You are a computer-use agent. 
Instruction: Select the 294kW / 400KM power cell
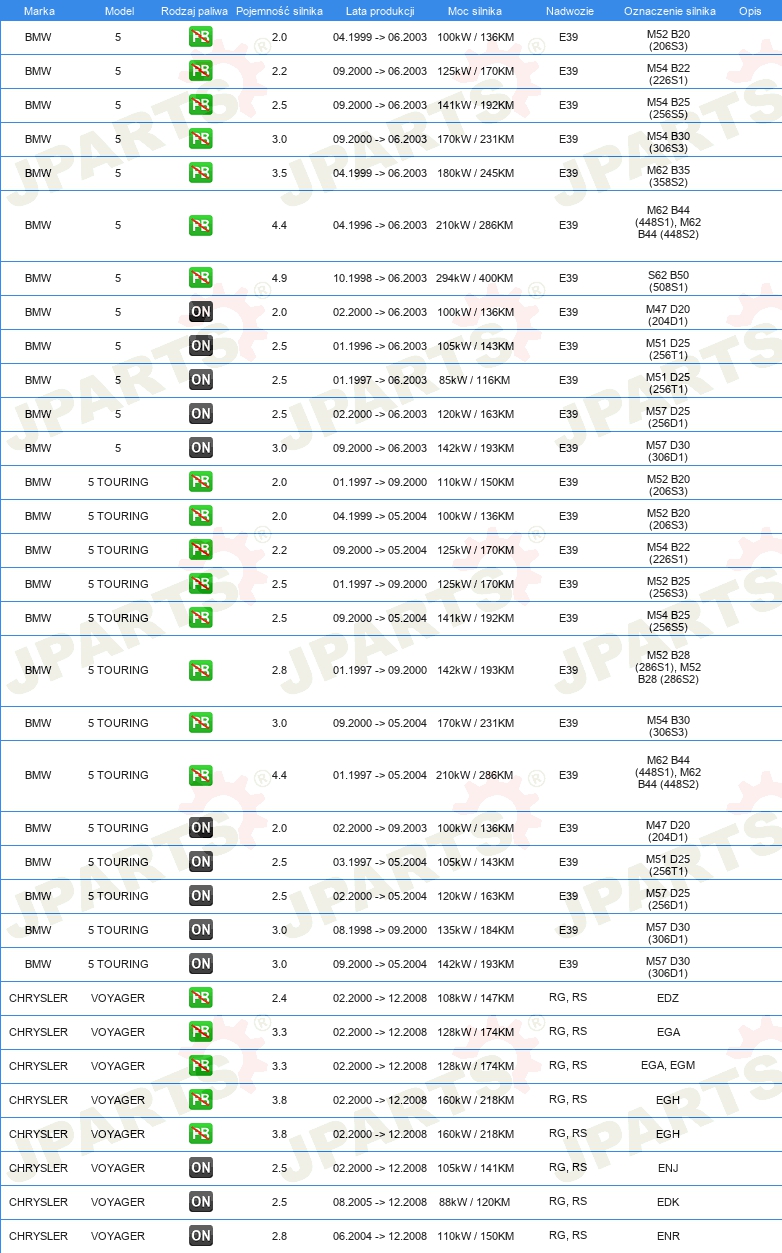(x=475, y=278)
